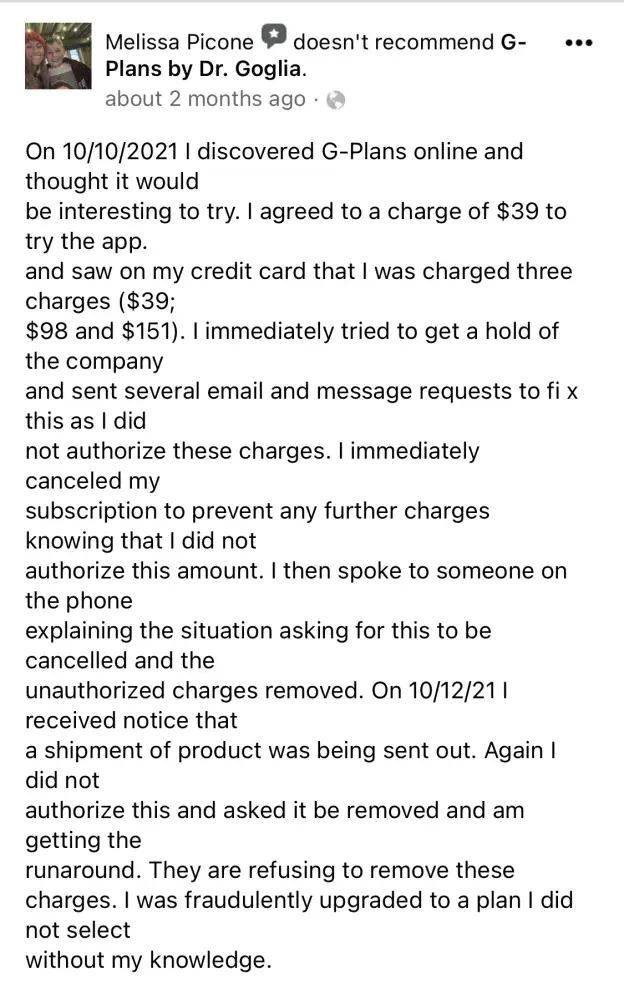The height and width of the screenshot is (1000, 624).
Task: Click the globe public visibility icon
Action: click(336, 99)
